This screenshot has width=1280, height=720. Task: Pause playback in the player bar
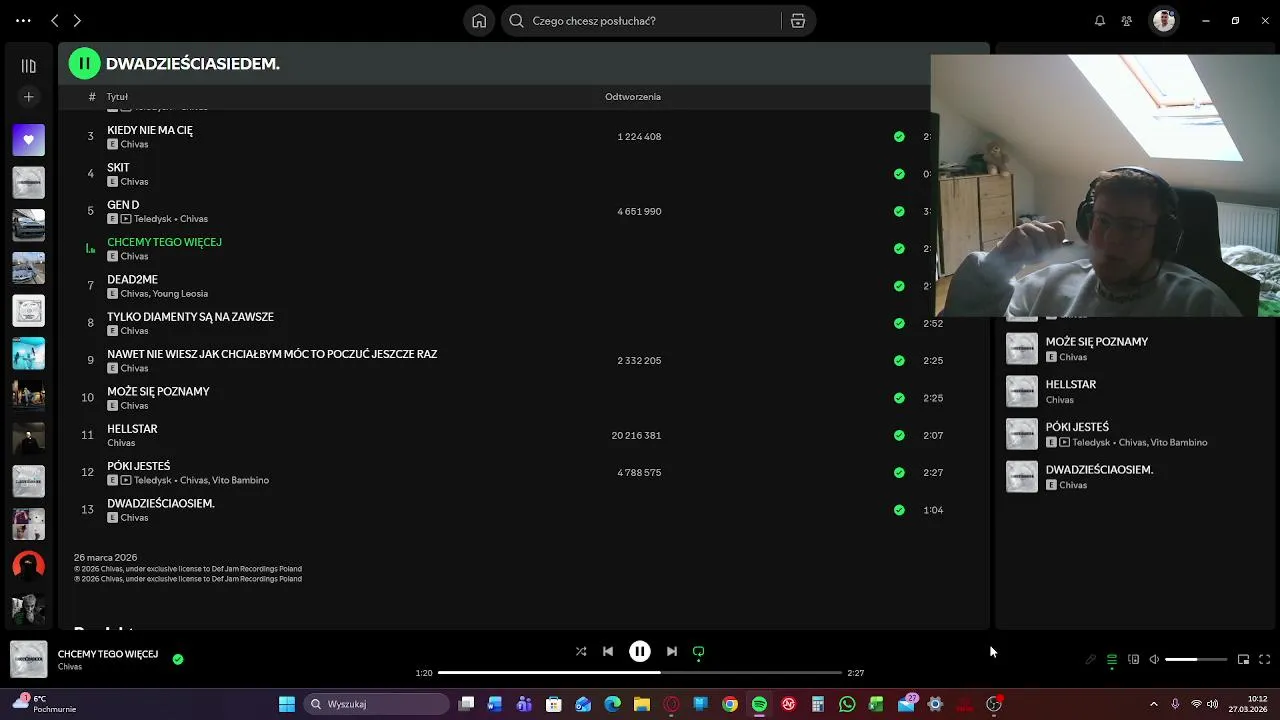pos(640,651)
